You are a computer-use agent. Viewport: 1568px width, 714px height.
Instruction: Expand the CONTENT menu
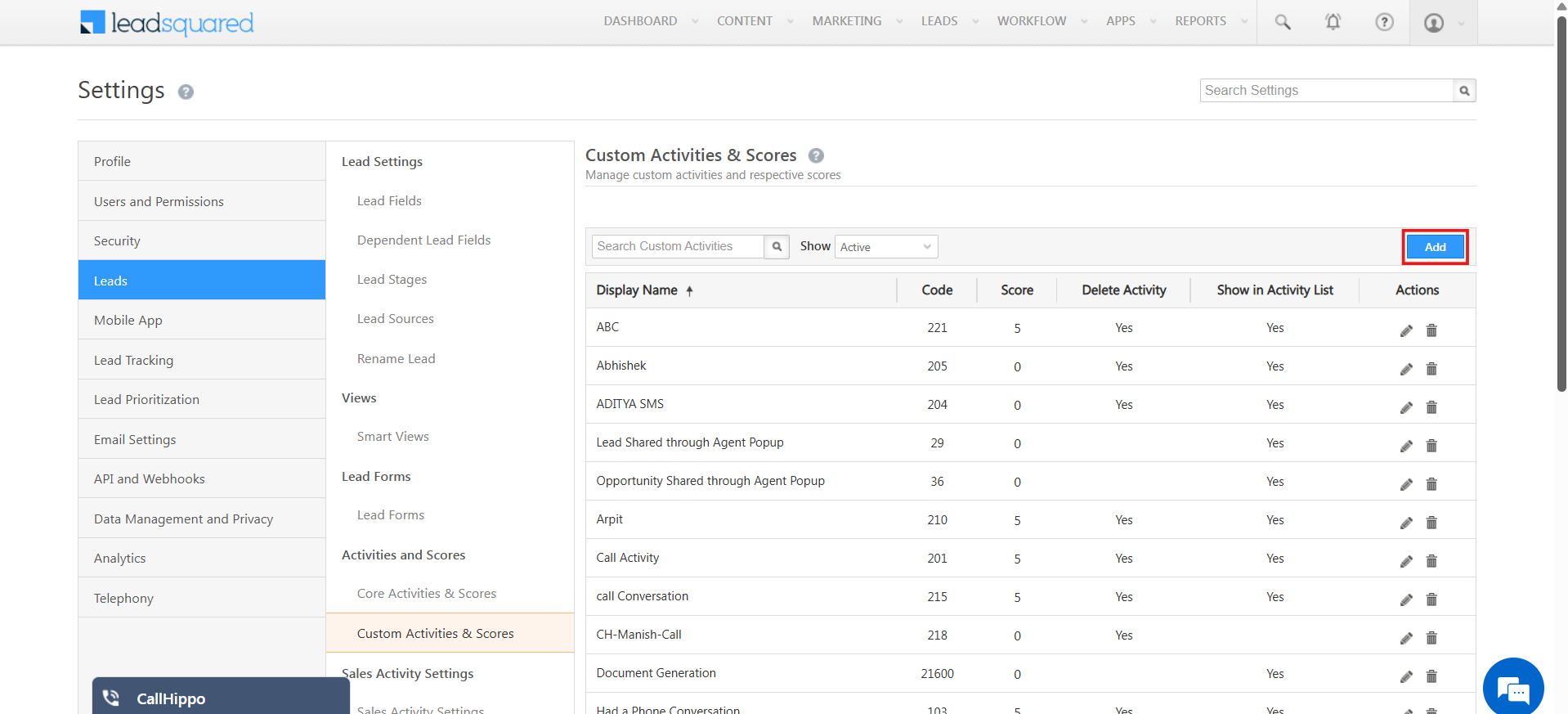tap(755, 21)
